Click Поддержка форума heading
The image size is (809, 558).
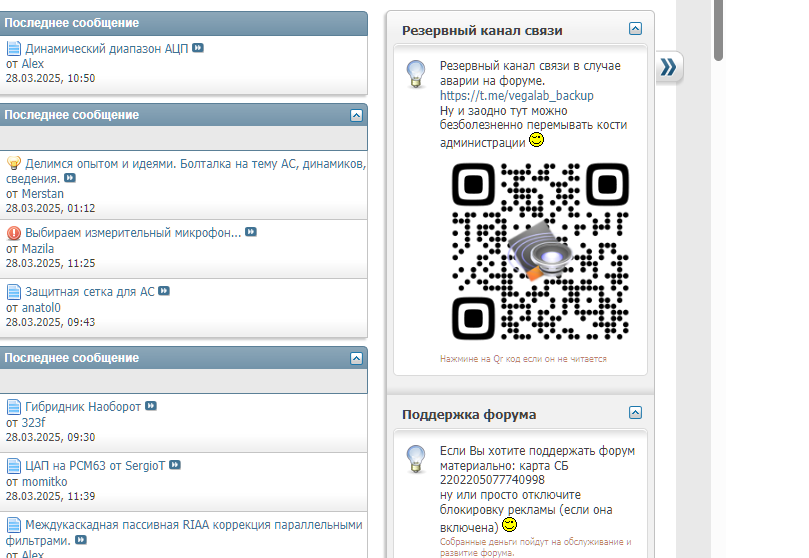[469, 415]
